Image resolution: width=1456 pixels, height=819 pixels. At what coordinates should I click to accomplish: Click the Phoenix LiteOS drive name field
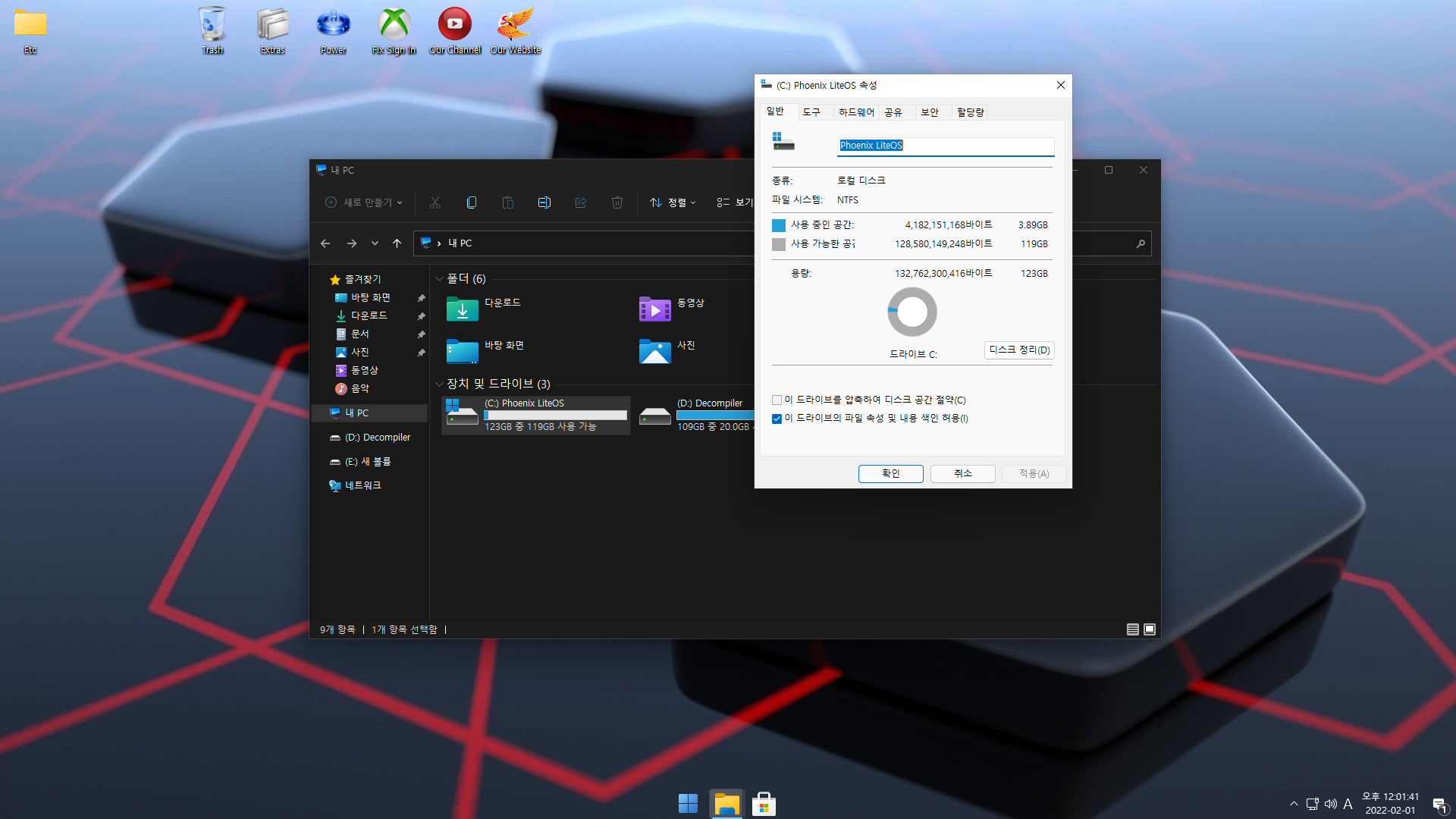[945, 146]
